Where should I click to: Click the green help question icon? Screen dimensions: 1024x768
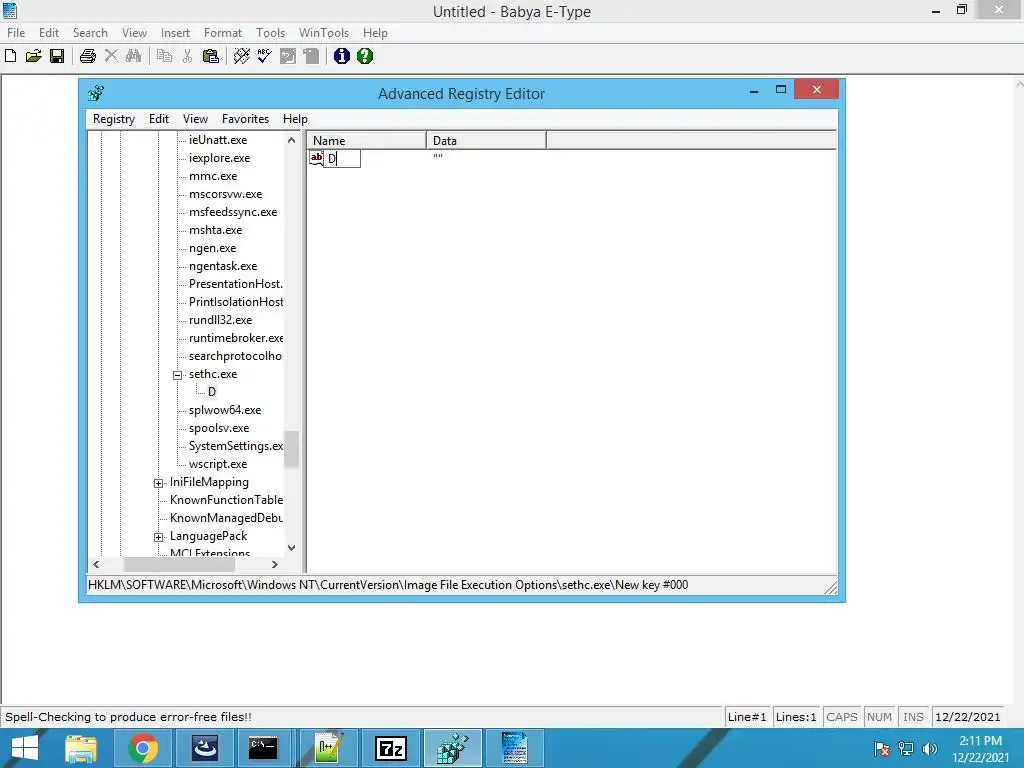(x=365, y=56)
